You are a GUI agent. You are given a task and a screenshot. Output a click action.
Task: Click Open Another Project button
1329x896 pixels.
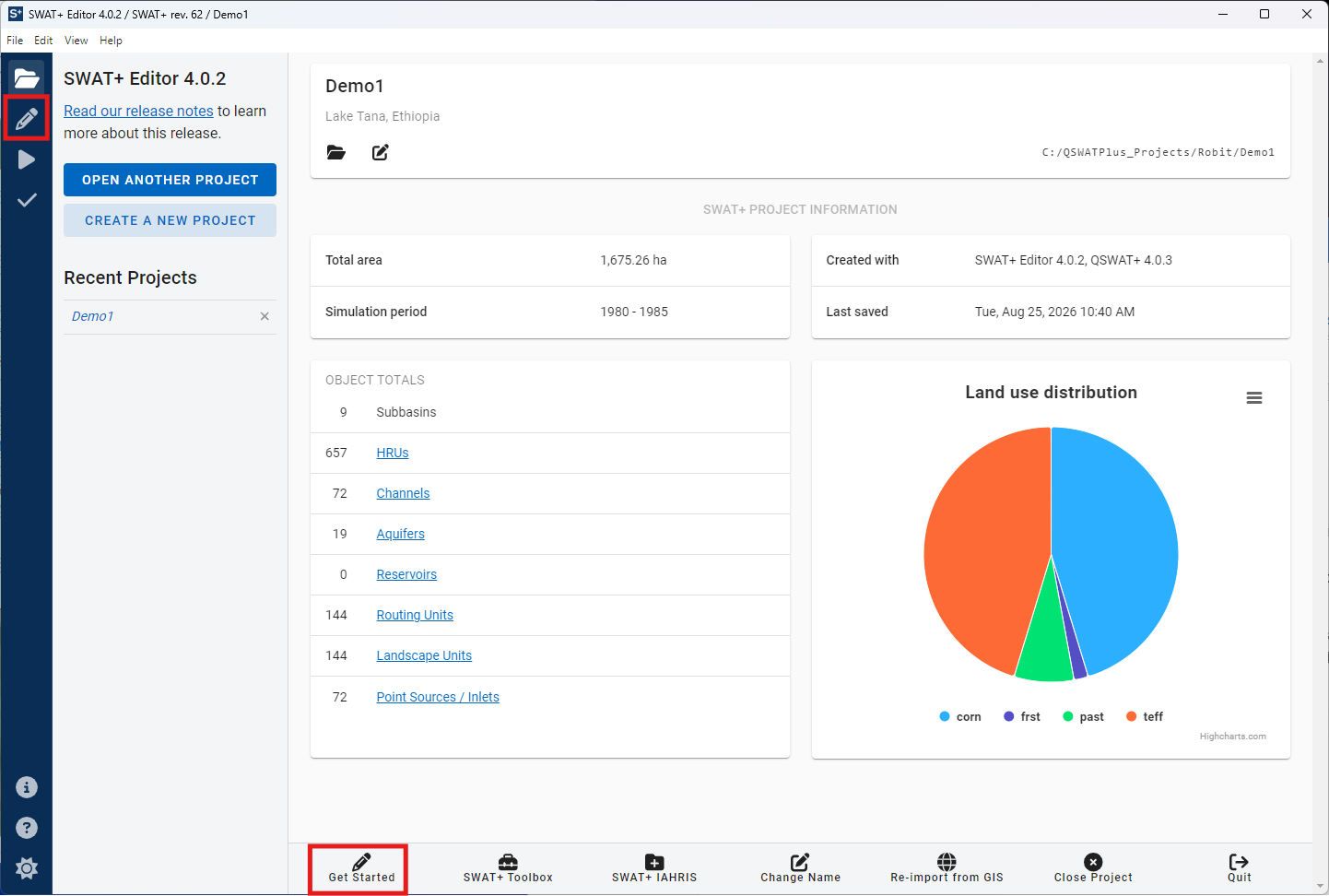tap(170, 180)
